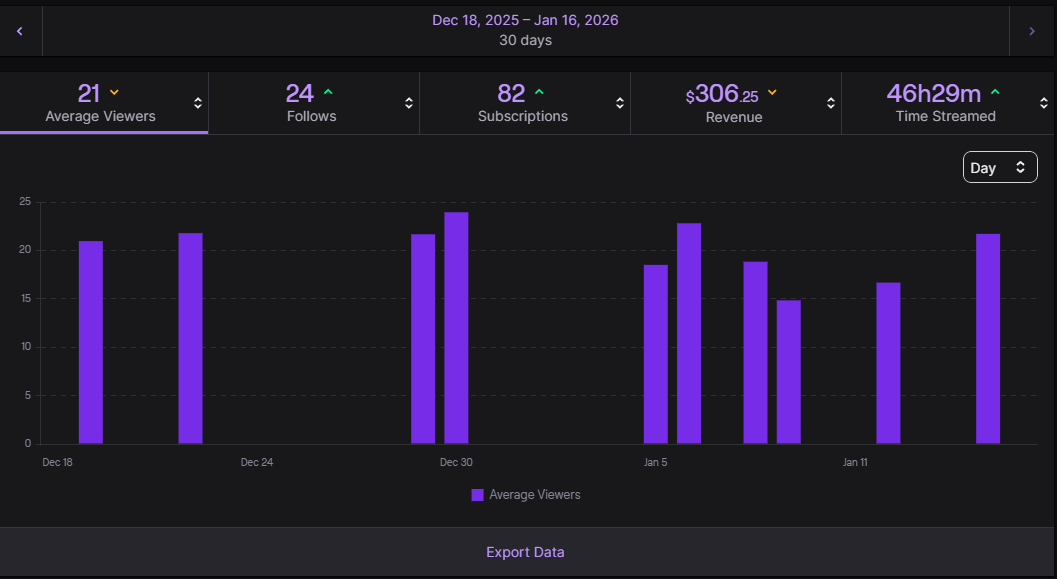1057x579 pixels.
Task: Click the upward trend arrow next to 82
Action: pos(539,92)
